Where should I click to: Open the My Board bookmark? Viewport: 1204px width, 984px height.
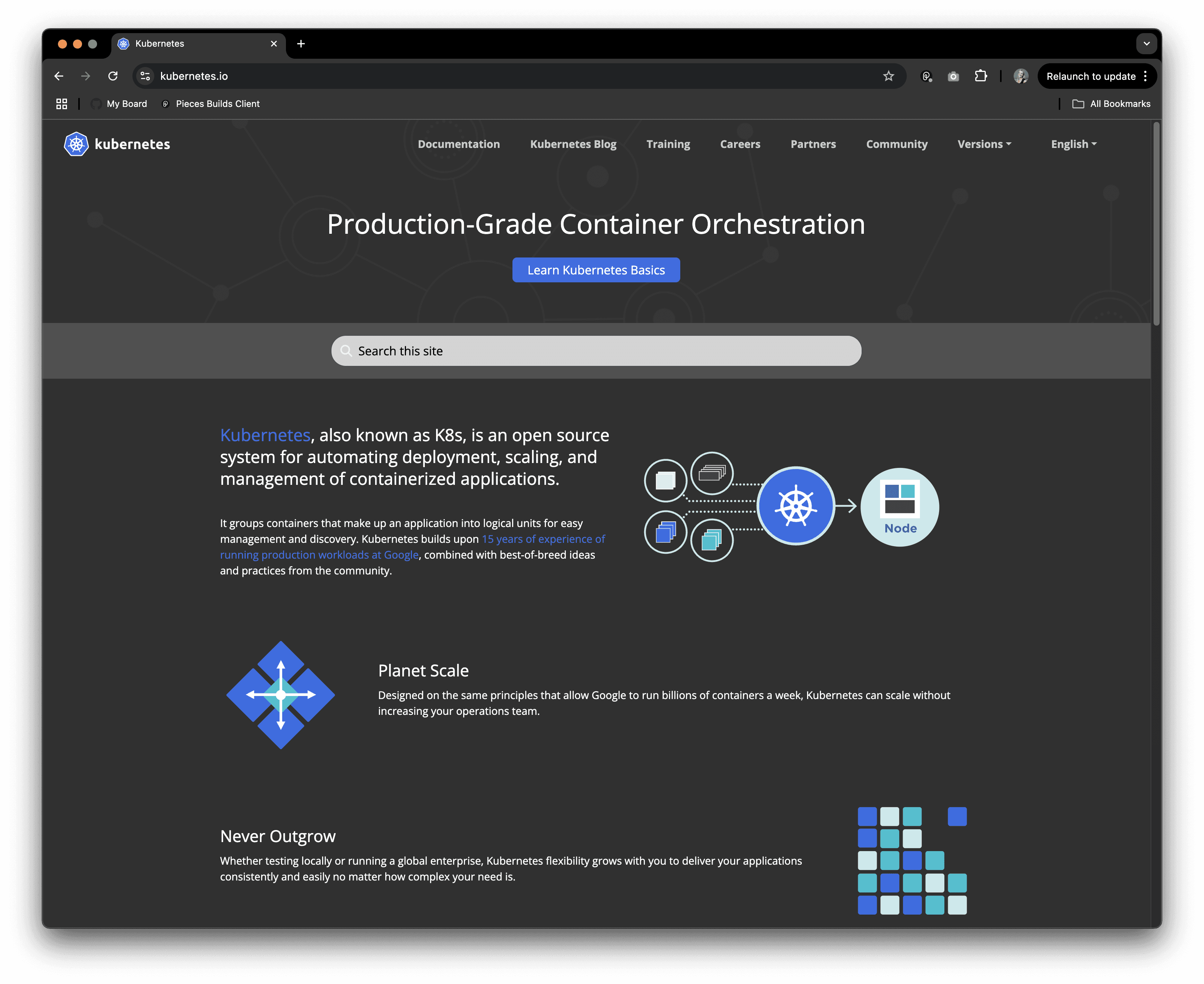tap(119, 104)
